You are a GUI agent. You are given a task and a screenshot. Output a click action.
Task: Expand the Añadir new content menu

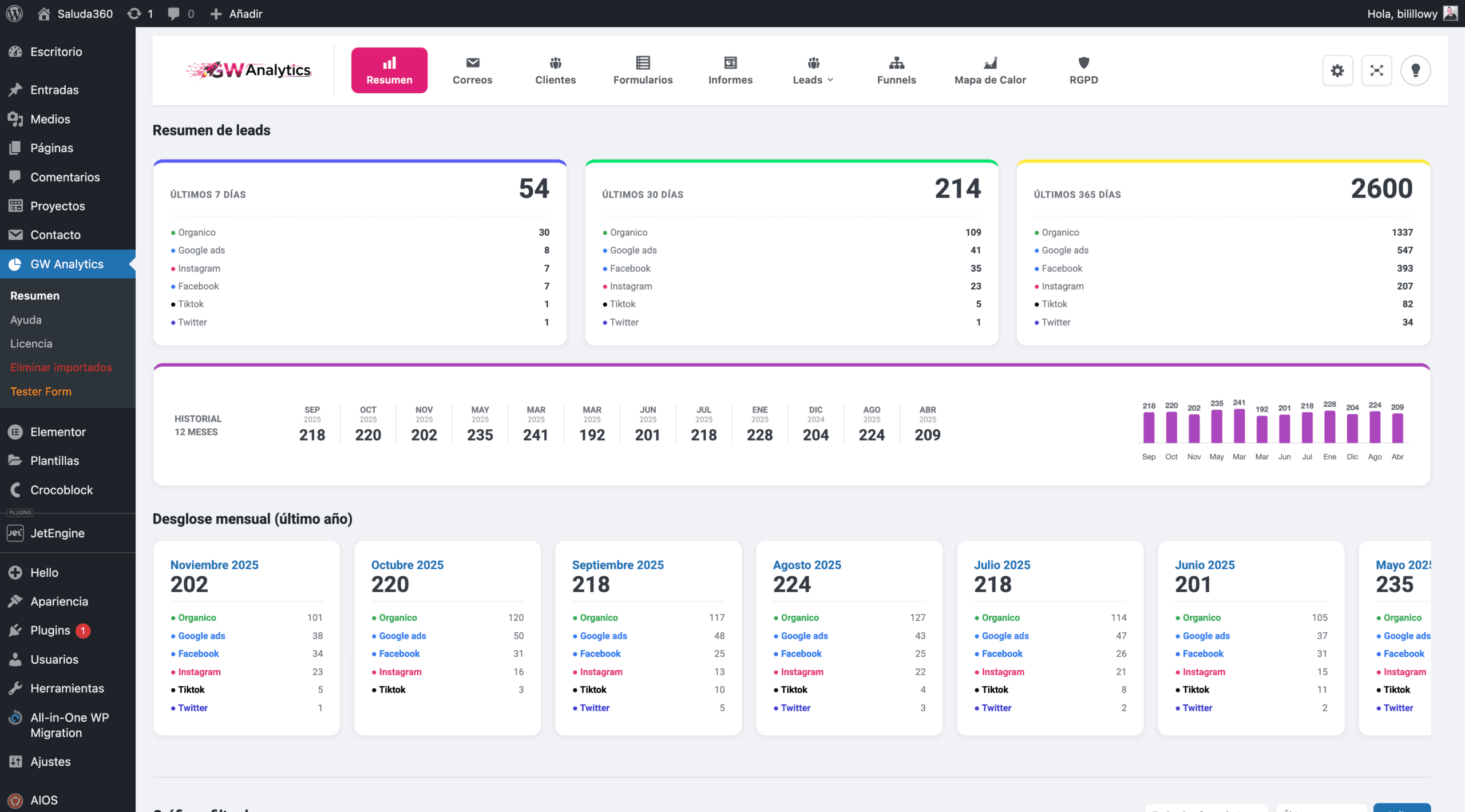pos(236,13)
